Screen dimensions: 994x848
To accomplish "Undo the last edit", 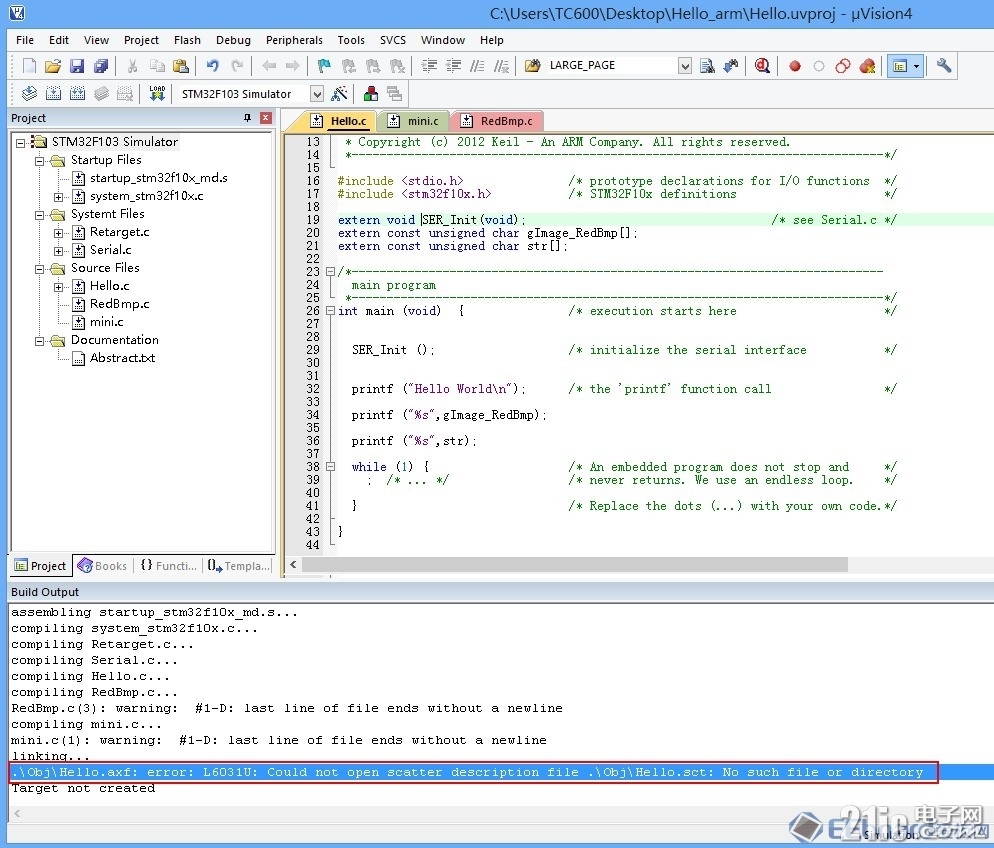I will tap(212, 66).
